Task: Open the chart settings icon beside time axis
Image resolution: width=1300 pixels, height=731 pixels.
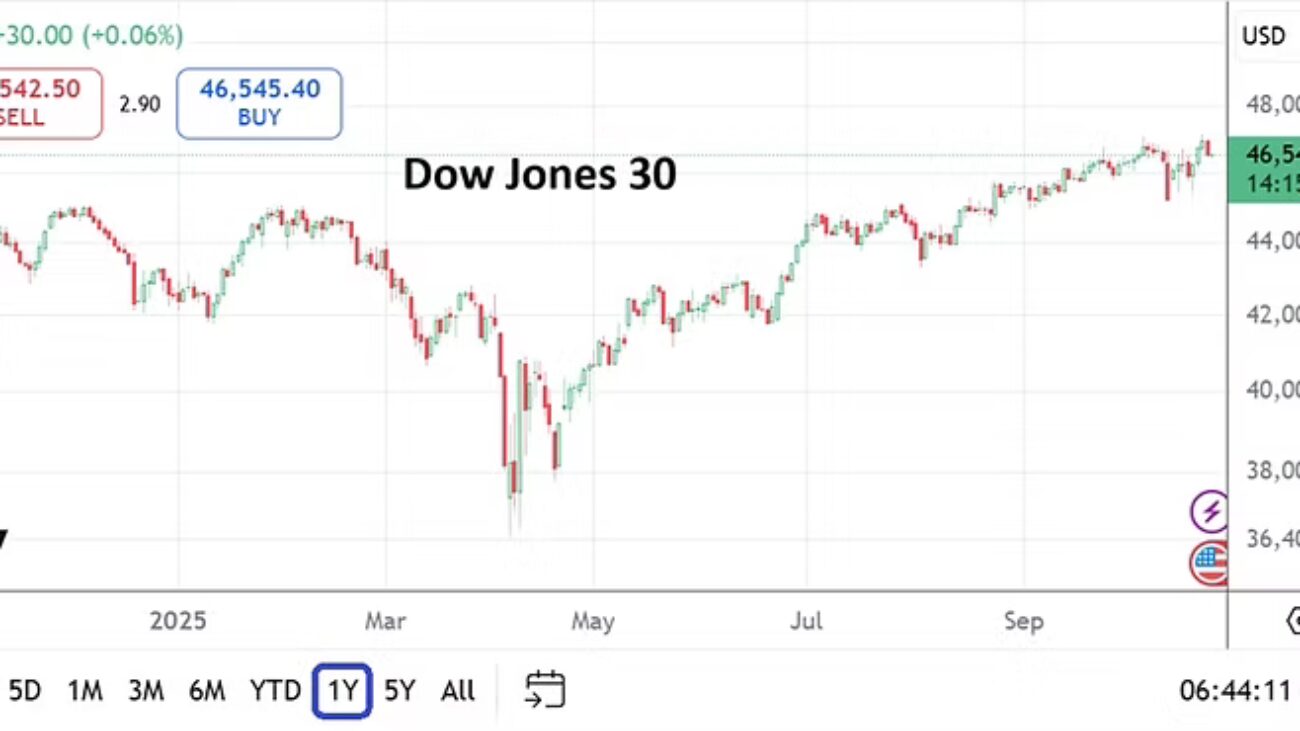Action: pyautogui.click(x=1292, y=621)
